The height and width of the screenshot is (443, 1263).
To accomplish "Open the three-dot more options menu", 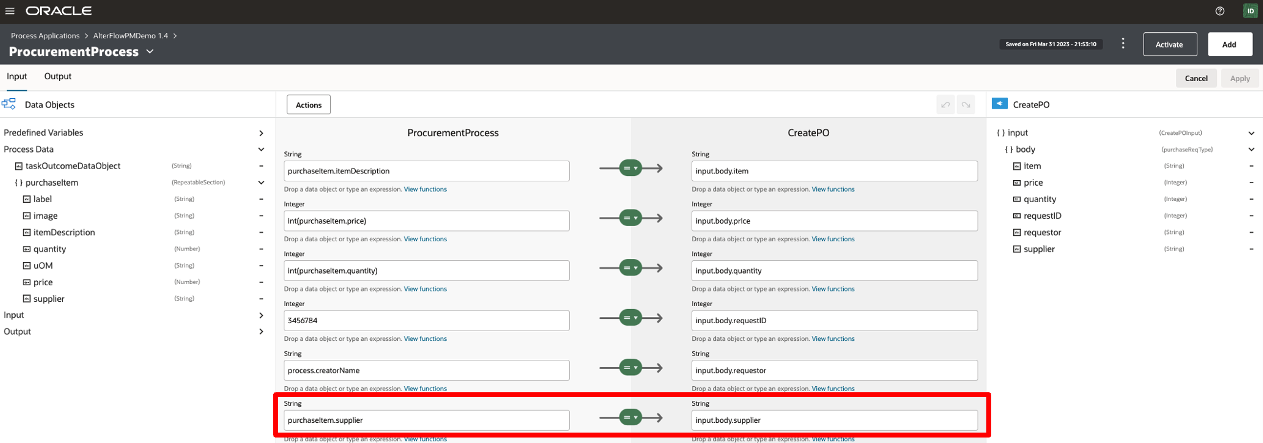I will (1123, 44).
